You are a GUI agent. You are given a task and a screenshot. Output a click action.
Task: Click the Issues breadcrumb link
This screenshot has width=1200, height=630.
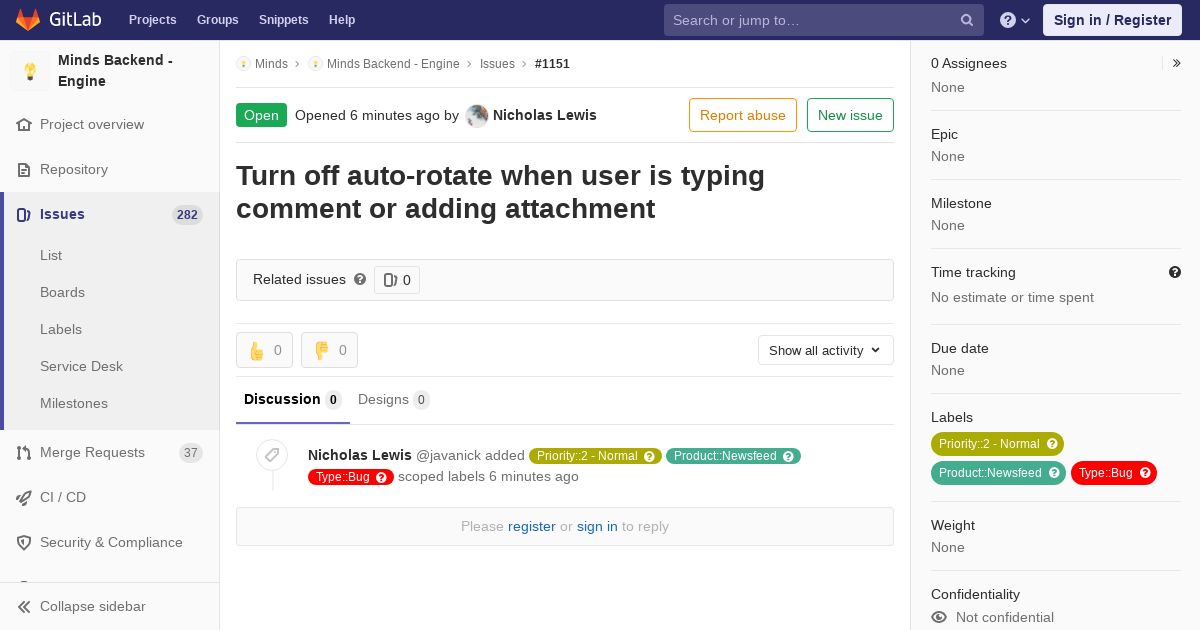click(497, 64)
